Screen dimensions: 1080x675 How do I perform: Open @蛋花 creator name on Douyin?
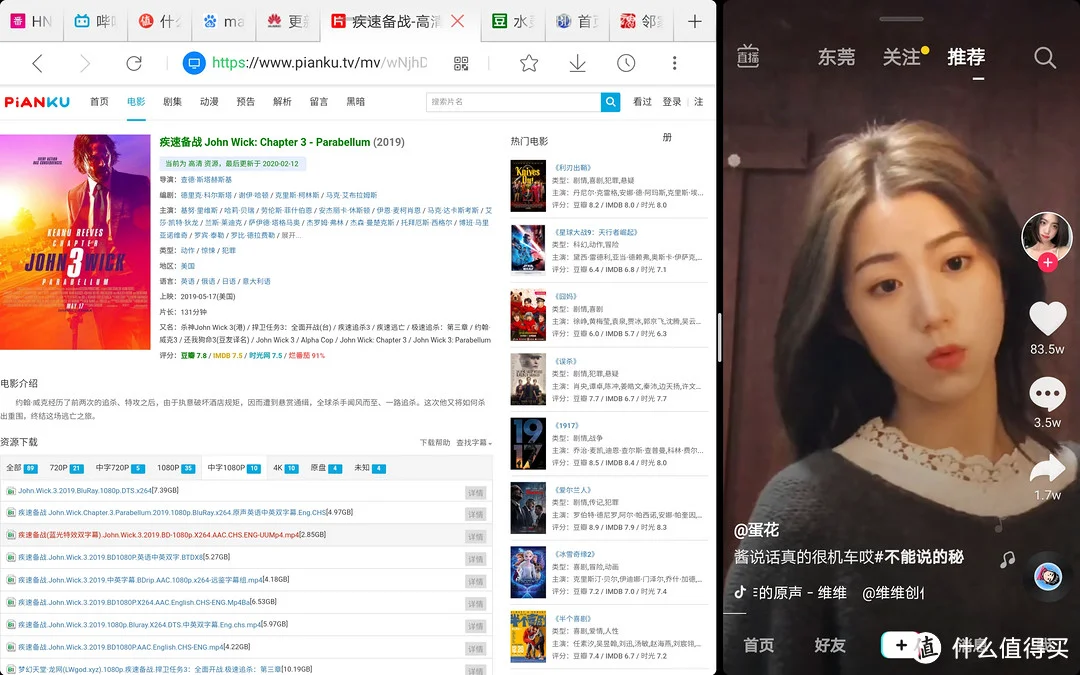[x=756, y=530]
